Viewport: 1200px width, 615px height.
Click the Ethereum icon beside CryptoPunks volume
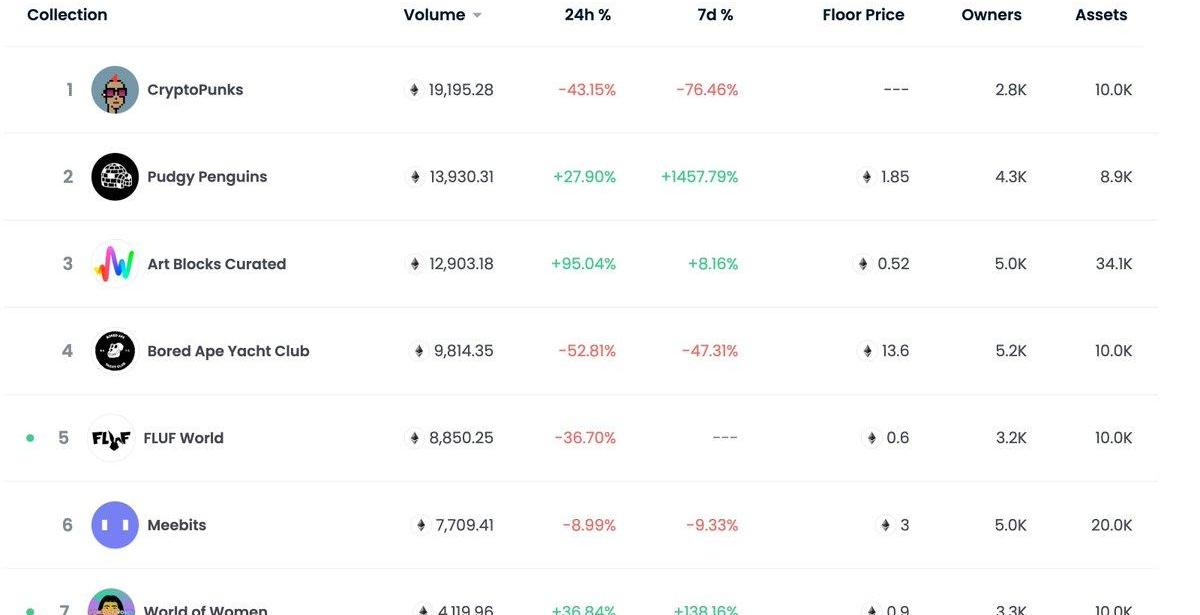[x=414, y=90]
